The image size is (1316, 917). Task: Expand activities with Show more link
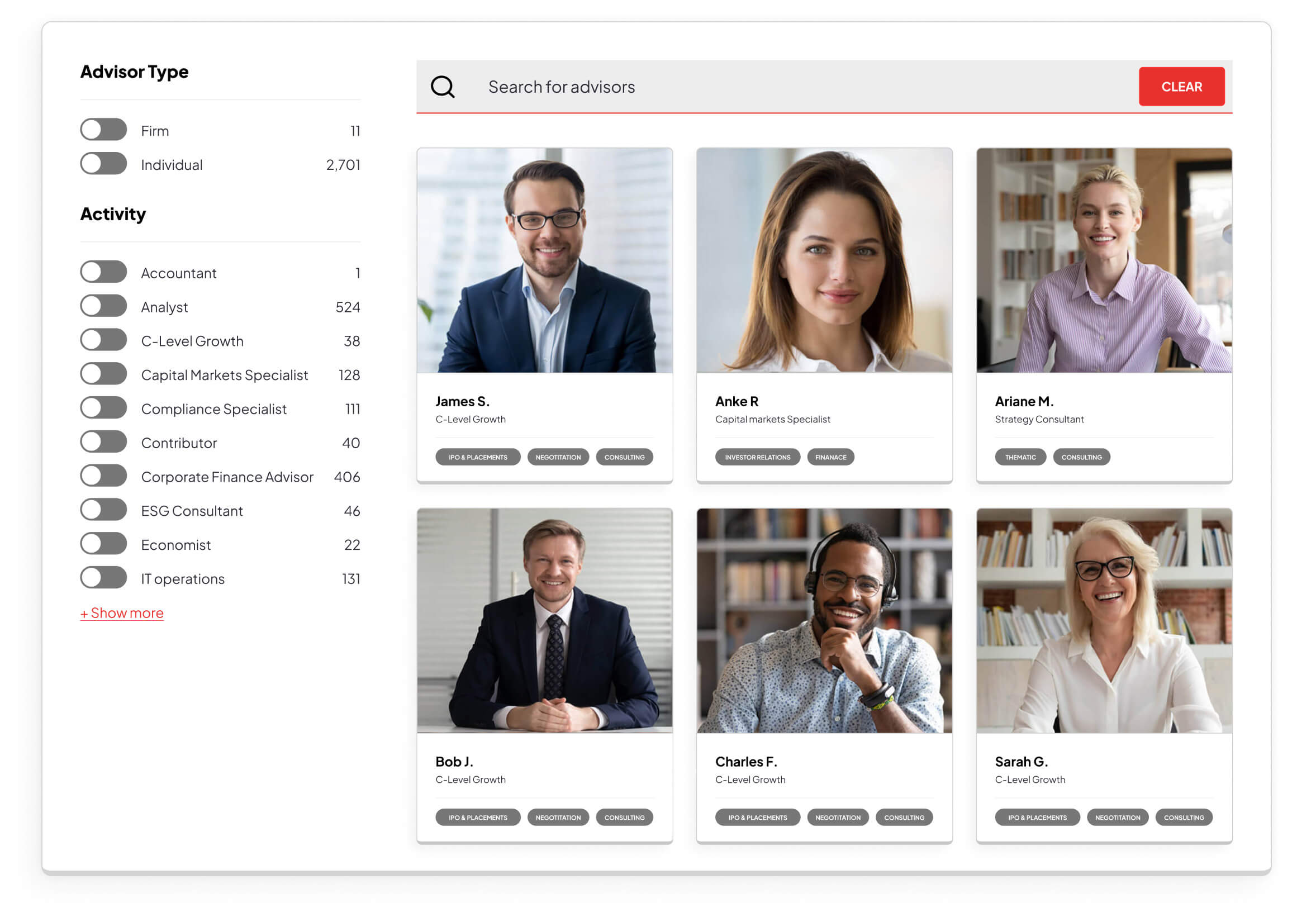point(122,612)
